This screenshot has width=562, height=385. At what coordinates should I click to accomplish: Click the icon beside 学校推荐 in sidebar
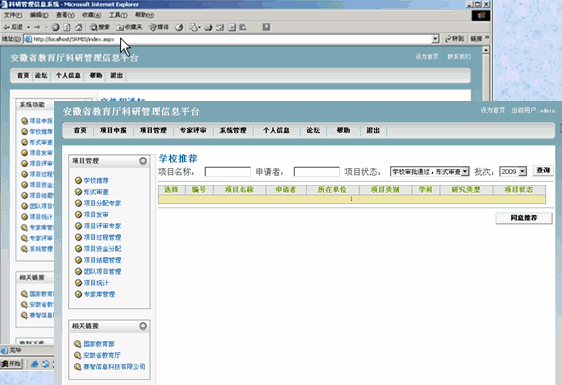78,180
